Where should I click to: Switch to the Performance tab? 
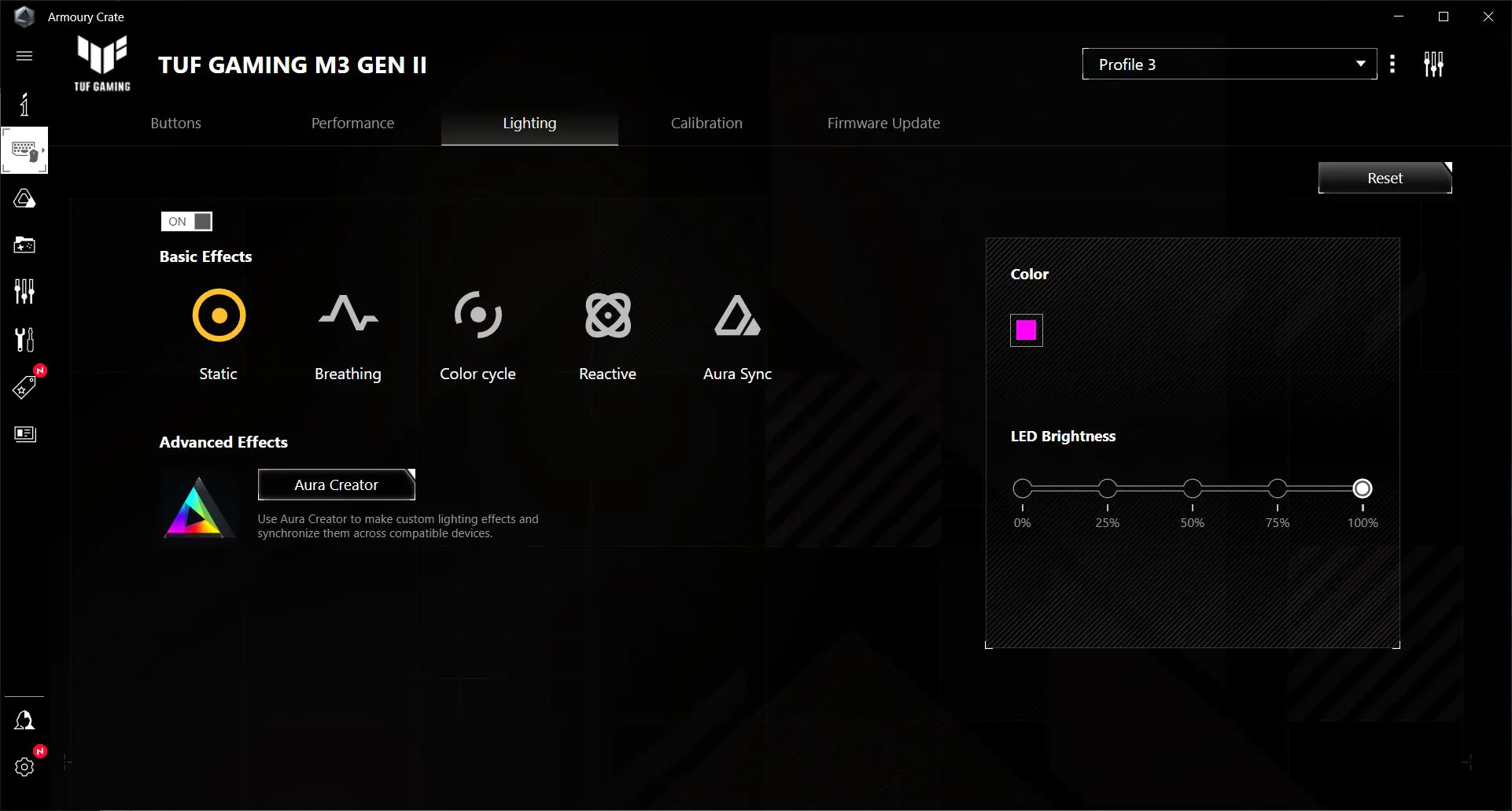tap(352, 123)
